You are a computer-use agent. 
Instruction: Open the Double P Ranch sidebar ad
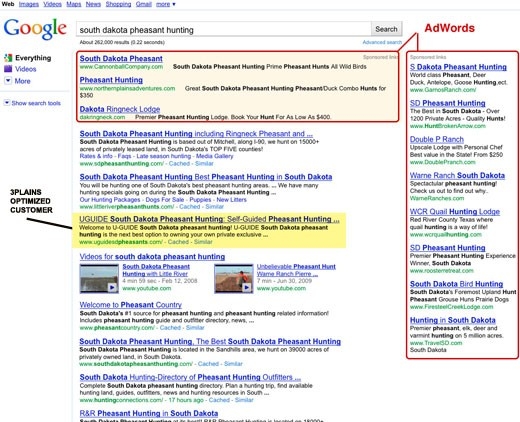pyautogui.click(x=437, y=139)
